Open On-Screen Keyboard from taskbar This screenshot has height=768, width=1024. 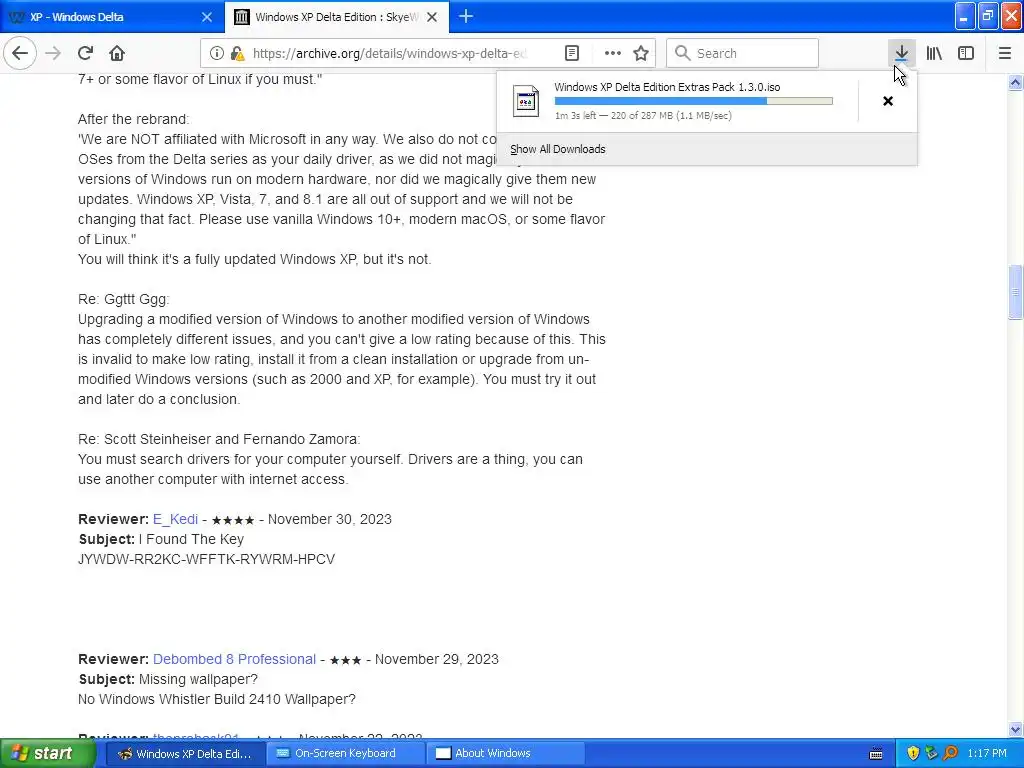tap(345, 753)
